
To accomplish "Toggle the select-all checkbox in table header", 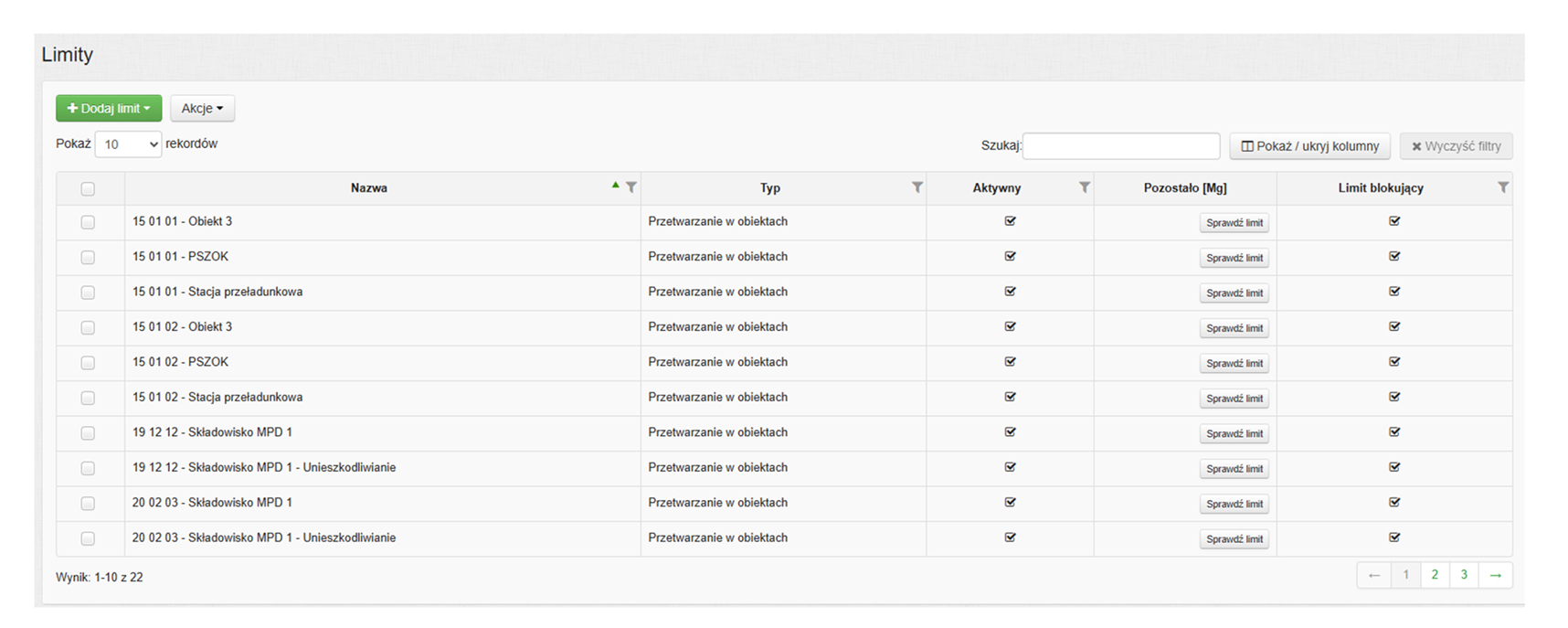I will point(88,189).
